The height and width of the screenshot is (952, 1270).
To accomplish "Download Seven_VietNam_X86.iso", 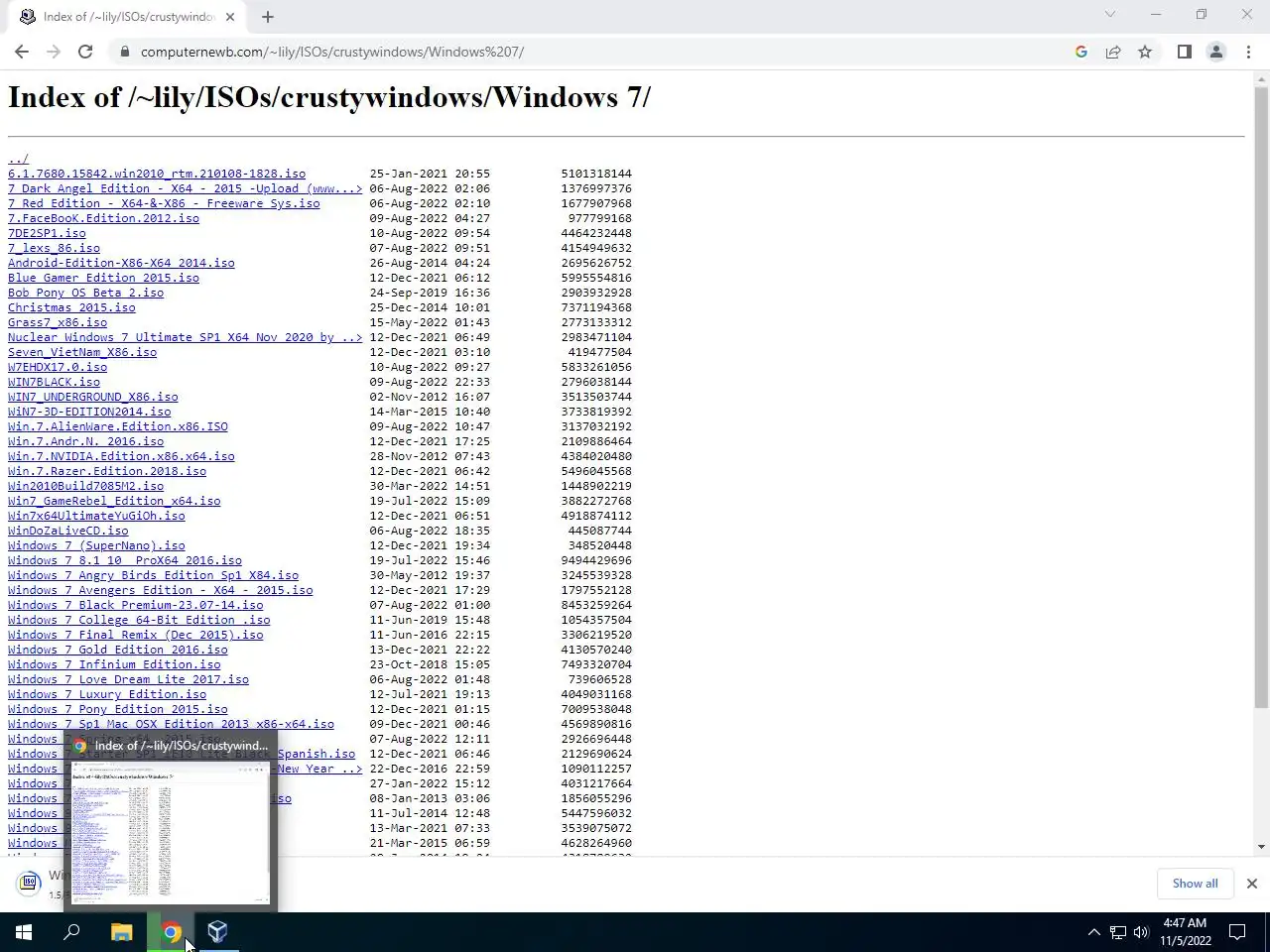I will (82, 352).
